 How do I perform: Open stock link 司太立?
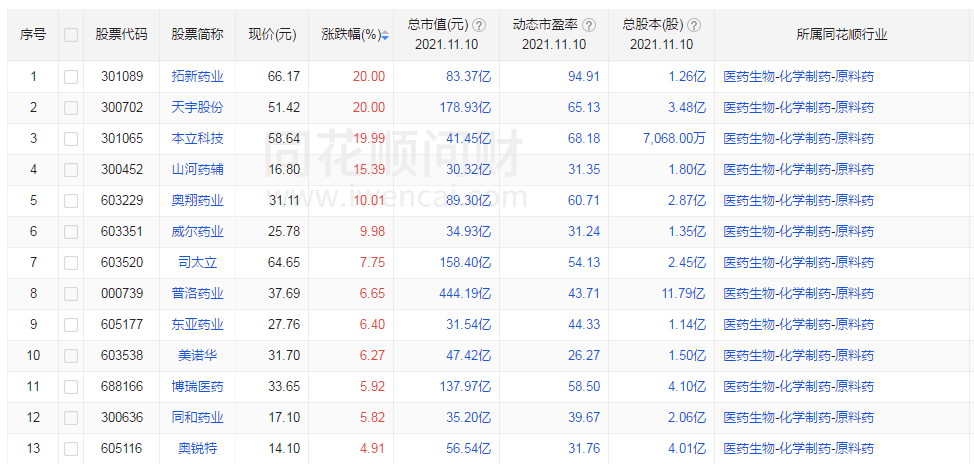pos(198,263)
